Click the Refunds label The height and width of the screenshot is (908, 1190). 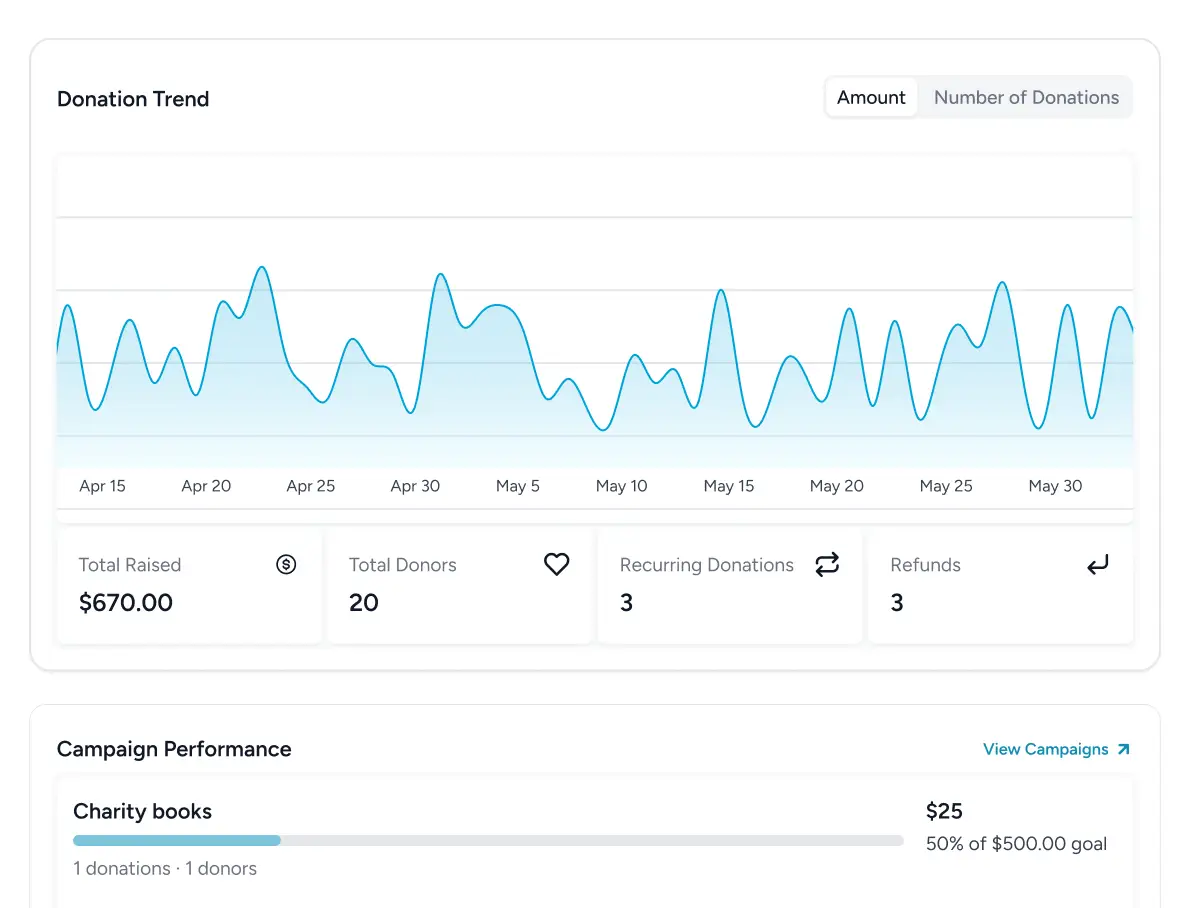925,565
